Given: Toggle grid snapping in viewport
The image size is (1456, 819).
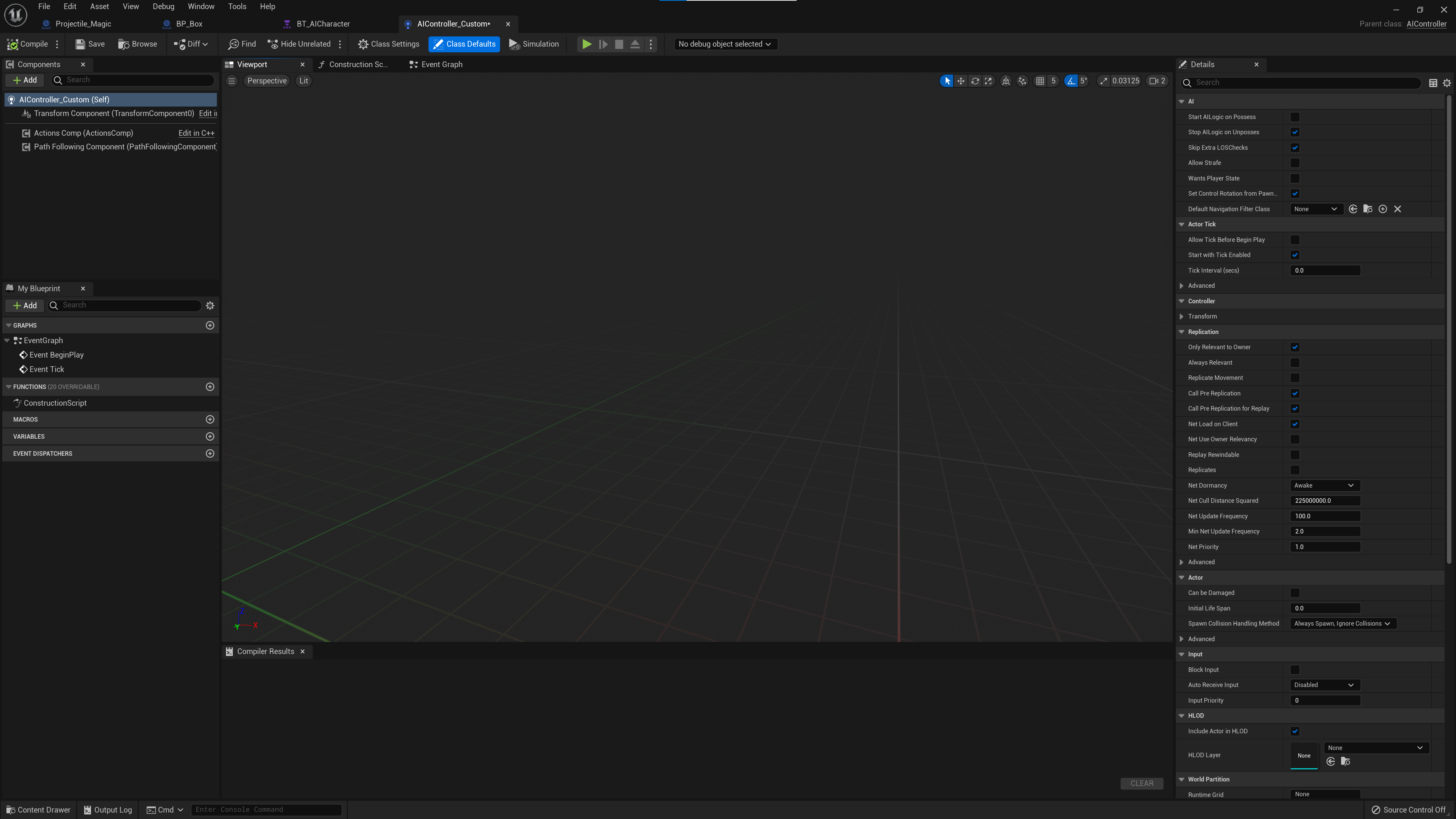Looking at the screenshot, I should [1040, 81].
